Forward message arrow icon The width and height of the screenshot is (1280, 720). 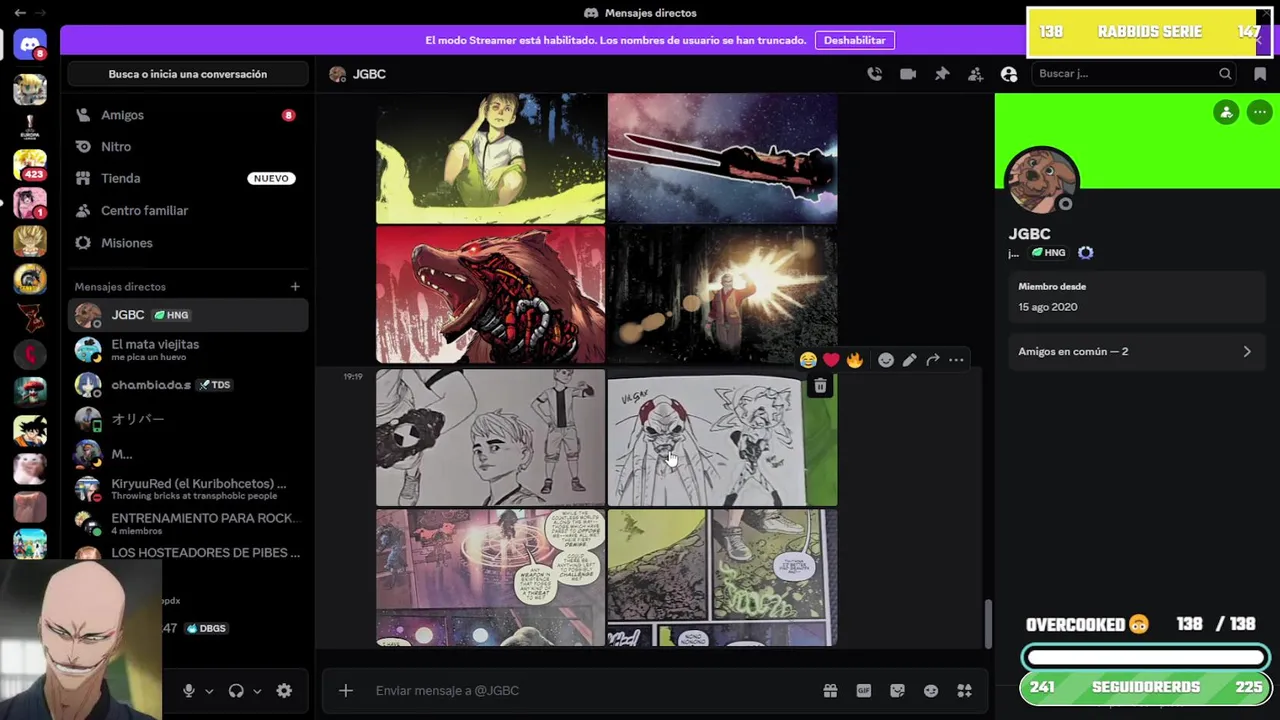pyautogui.click(x=933, y=360)
